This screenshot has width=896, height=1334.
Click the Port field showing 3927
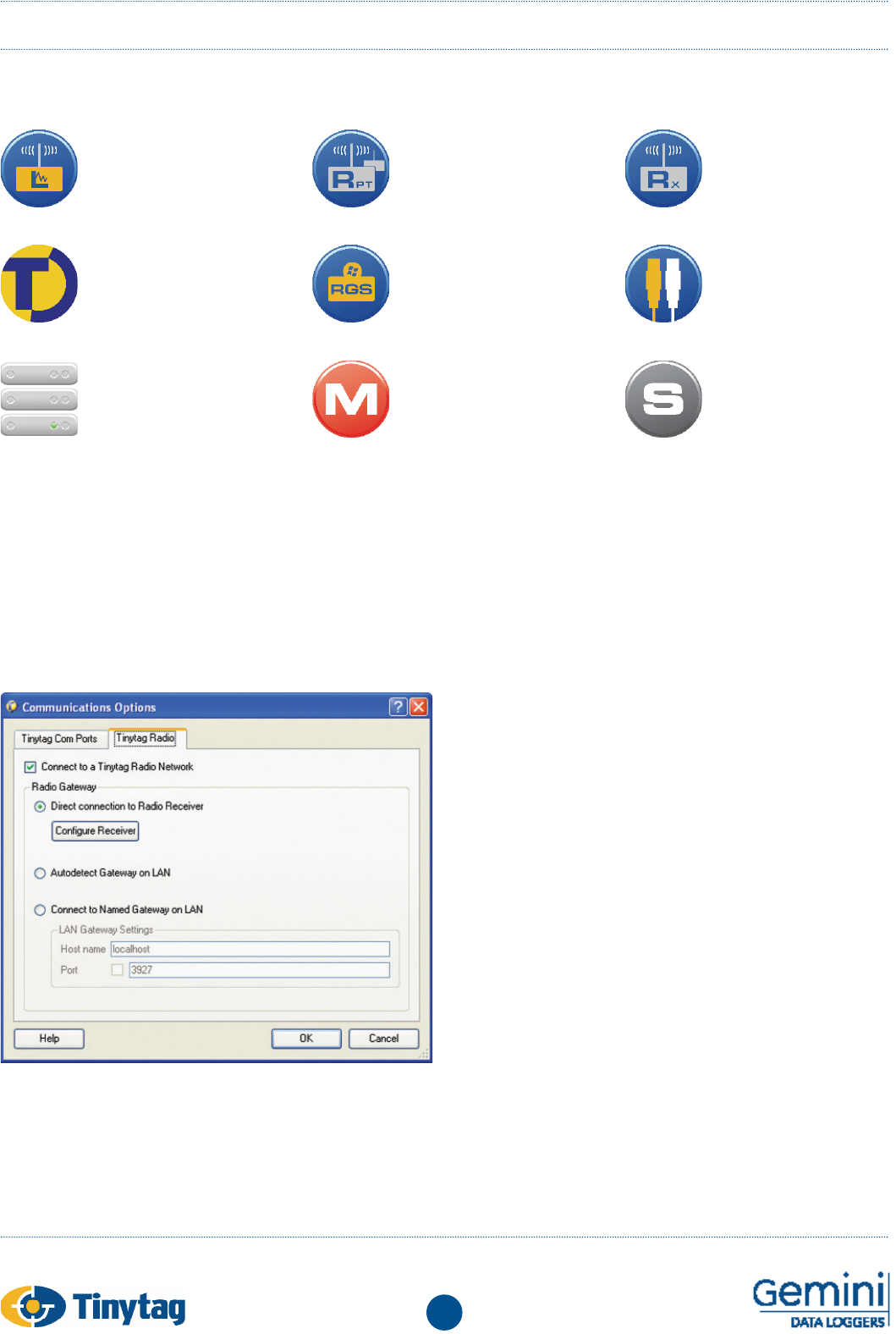[260, 970]
